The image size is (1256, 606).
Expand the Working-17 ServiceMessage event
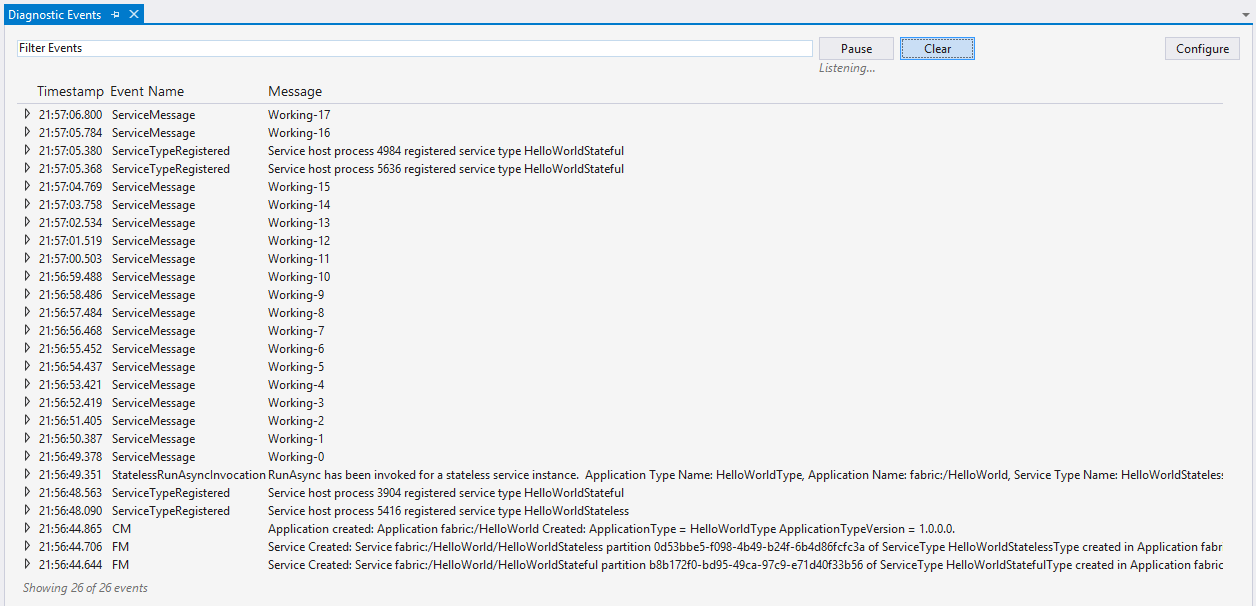27,114
